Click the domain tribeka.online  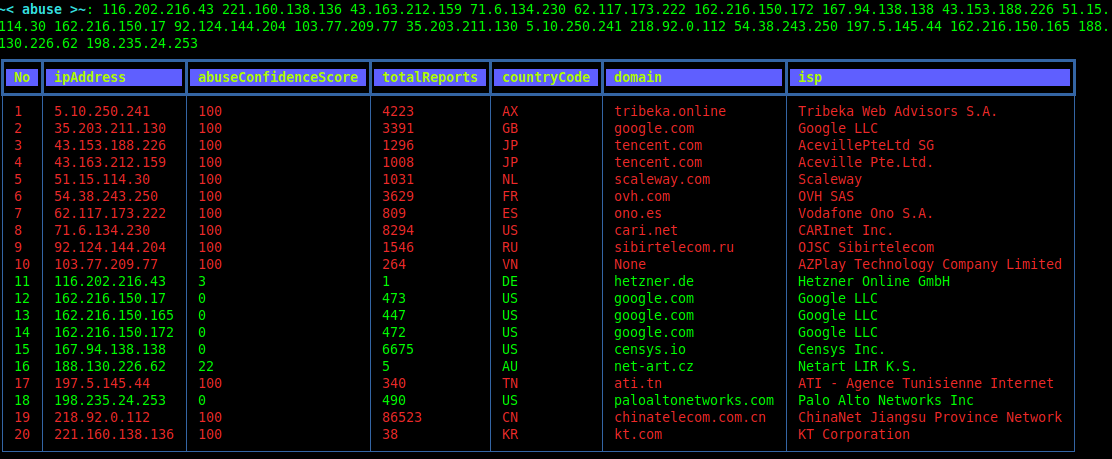point(670,111)
